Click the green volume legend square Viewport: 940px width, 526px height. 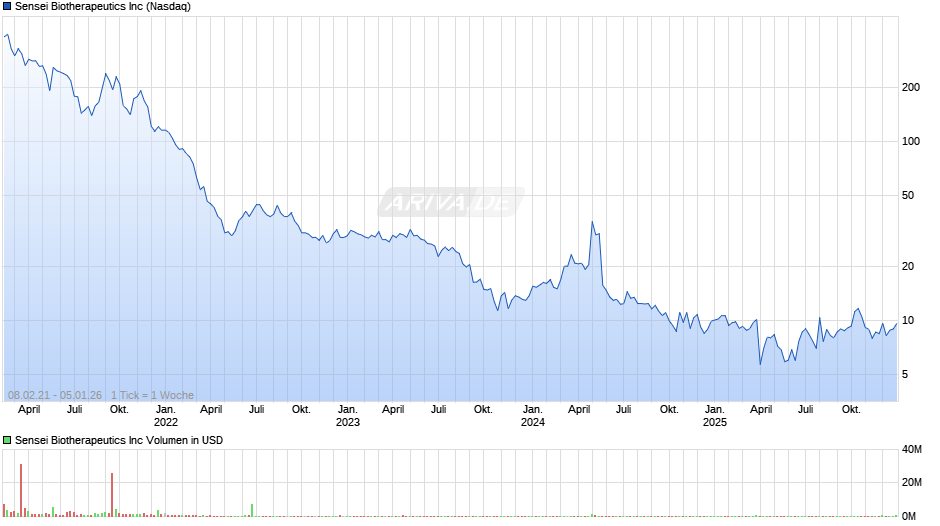pos(7,440)
